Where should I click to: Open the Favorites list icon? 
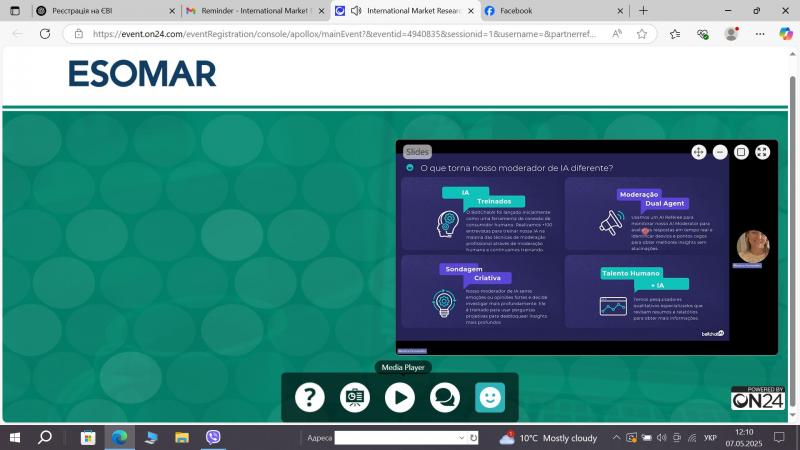point(675,34)
